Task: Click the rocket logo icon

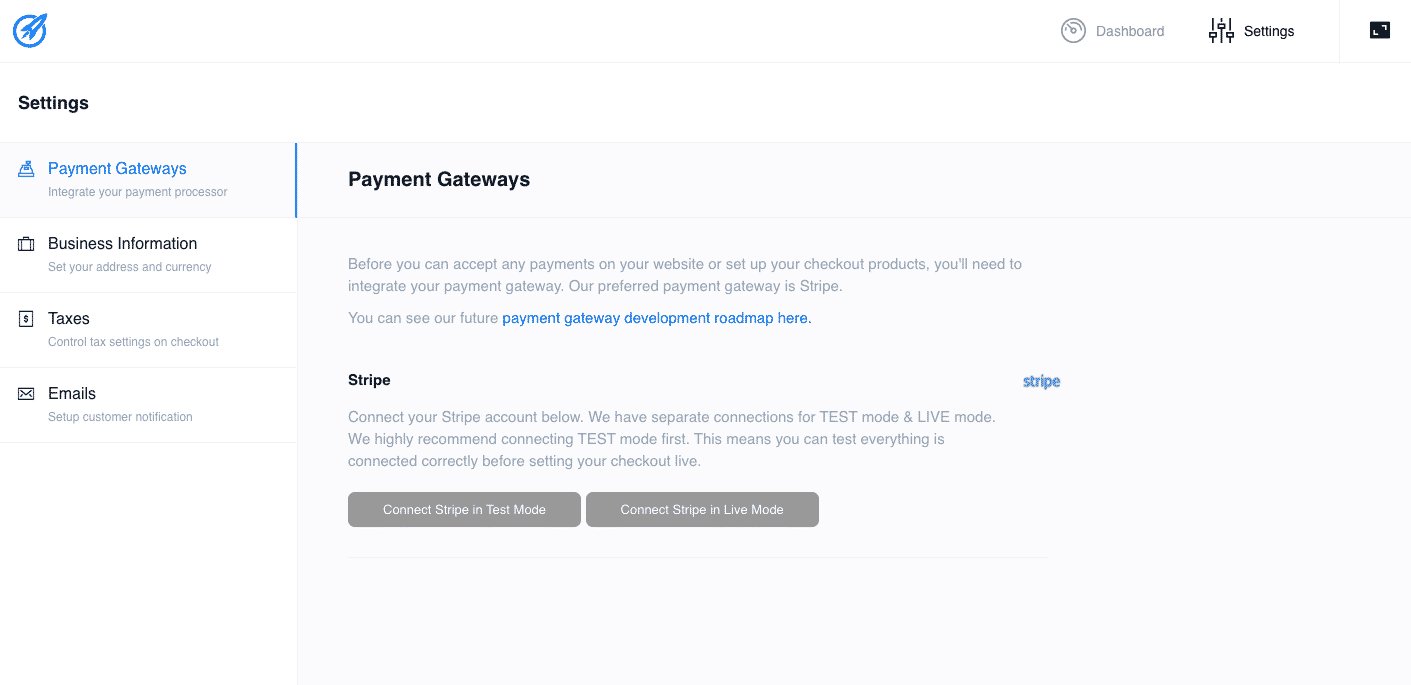Action: tap(30, 31)
